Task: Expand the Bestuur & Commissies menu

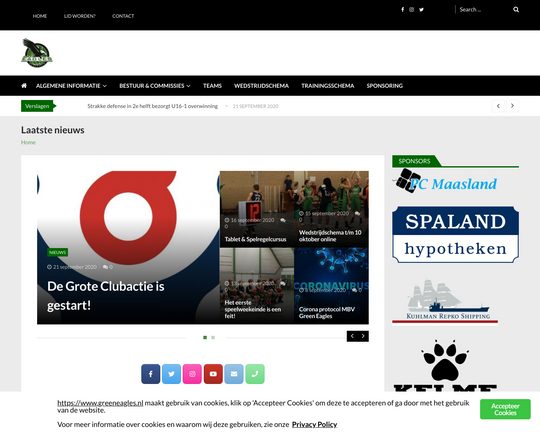Action: pyautogui.click(x=155, y=85)
